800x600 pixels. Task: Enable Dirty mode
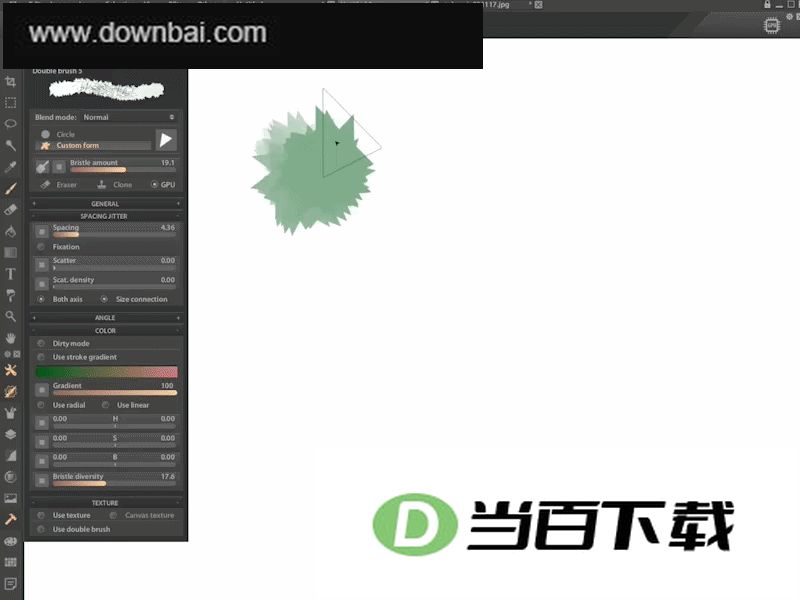[63, 344]
